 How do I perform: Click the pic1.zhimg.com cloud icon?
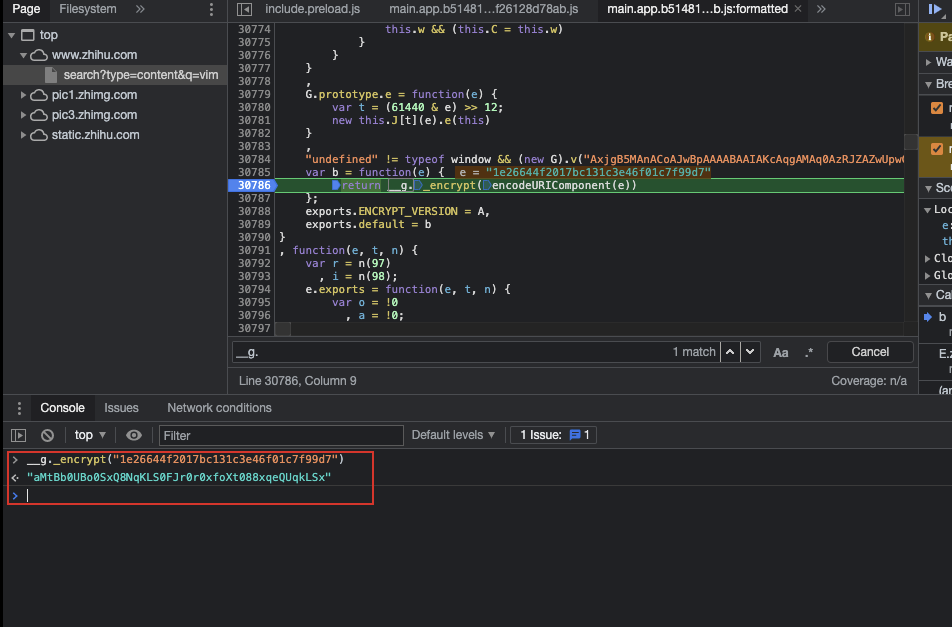(39, 95)
